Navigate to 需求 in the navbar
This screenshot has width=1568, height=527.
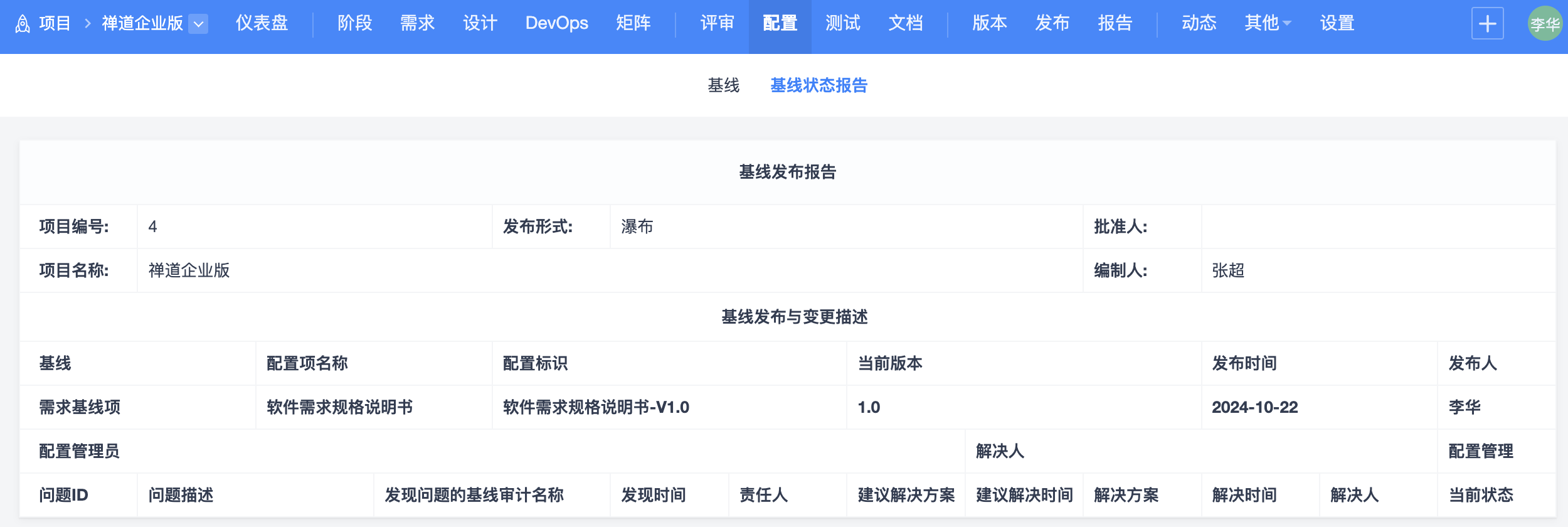pos(417,23)
